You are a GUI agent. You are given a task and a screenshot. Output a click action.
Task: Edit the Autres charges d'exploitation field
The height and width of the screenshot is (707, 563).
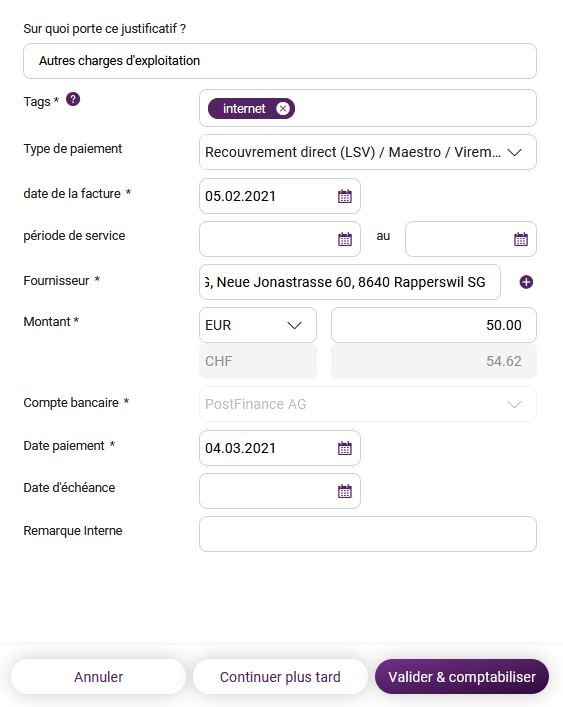tap(280, 61)
